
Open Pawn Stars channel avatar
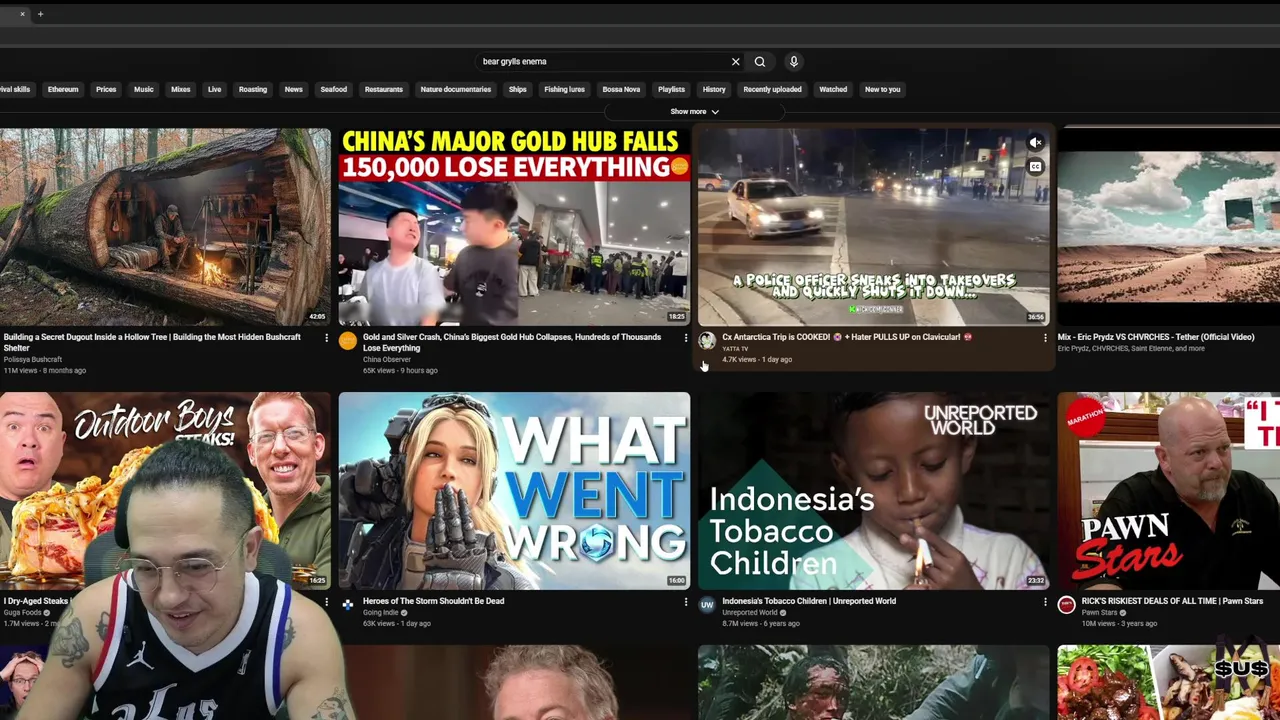pos(1066,605)
